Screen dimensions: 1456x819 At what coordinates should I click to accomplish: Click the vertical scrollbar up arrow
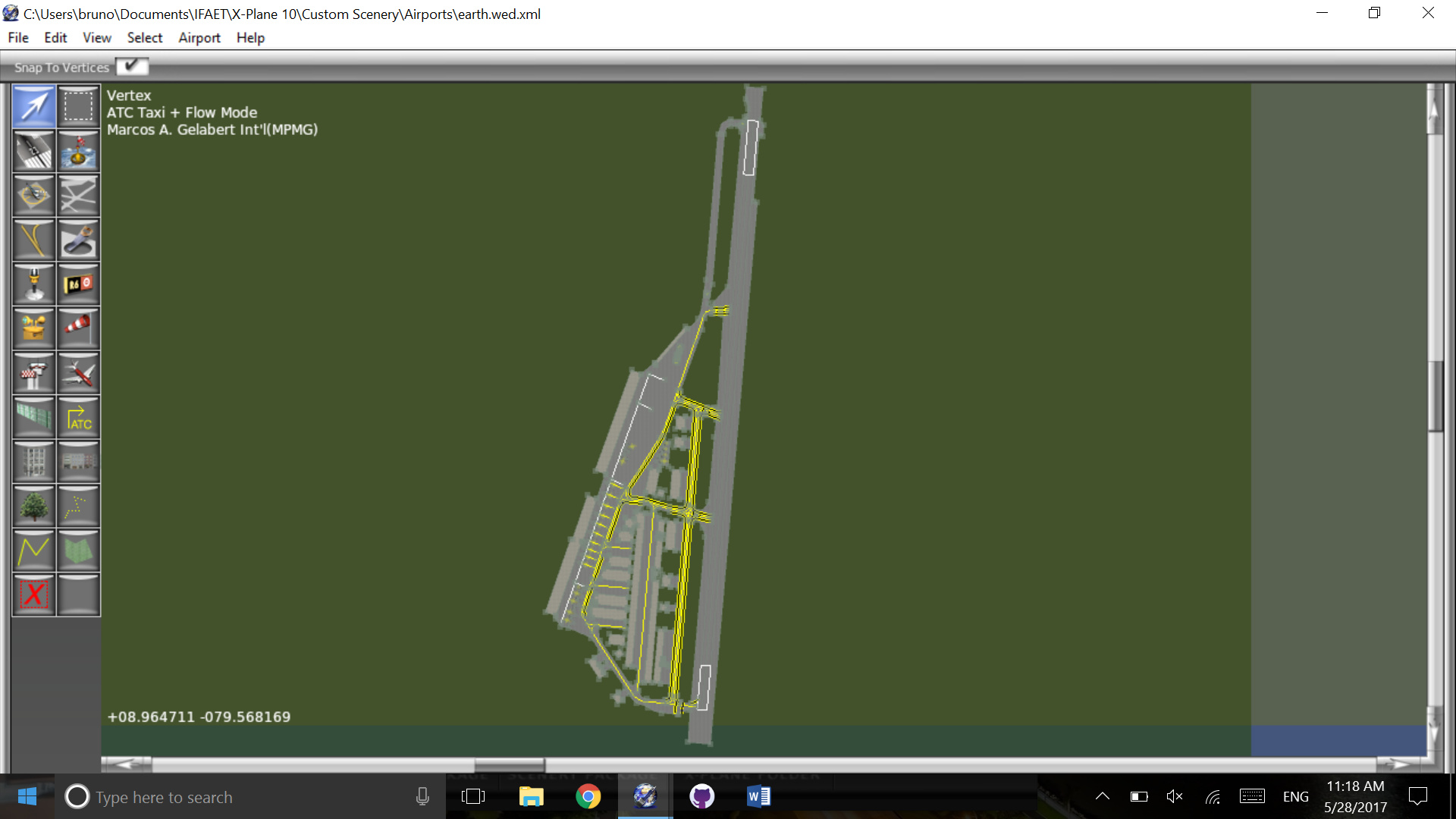(x=1433, y=110)
